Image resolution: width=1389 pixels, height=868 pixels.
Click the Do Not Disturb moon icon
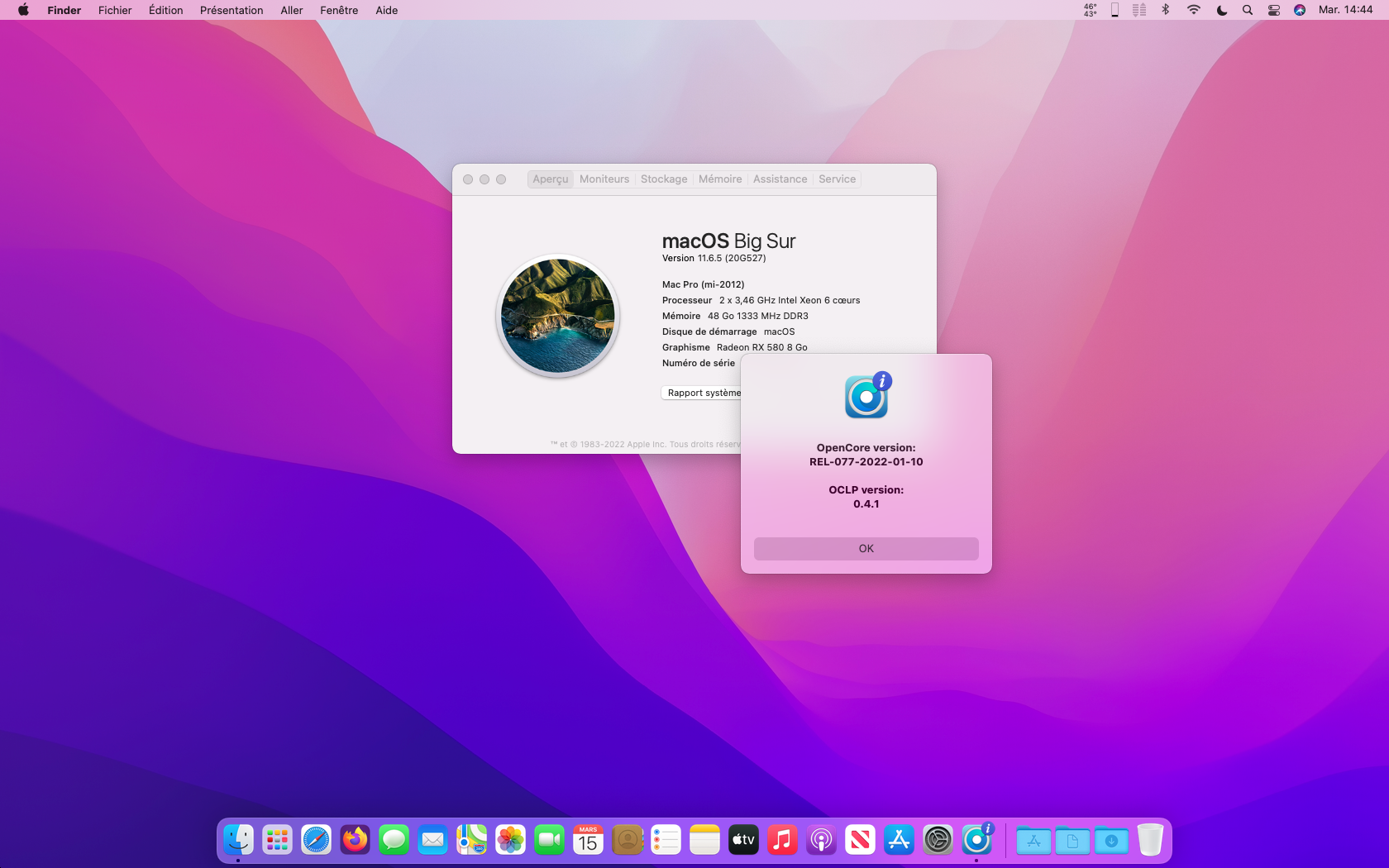1222,10
